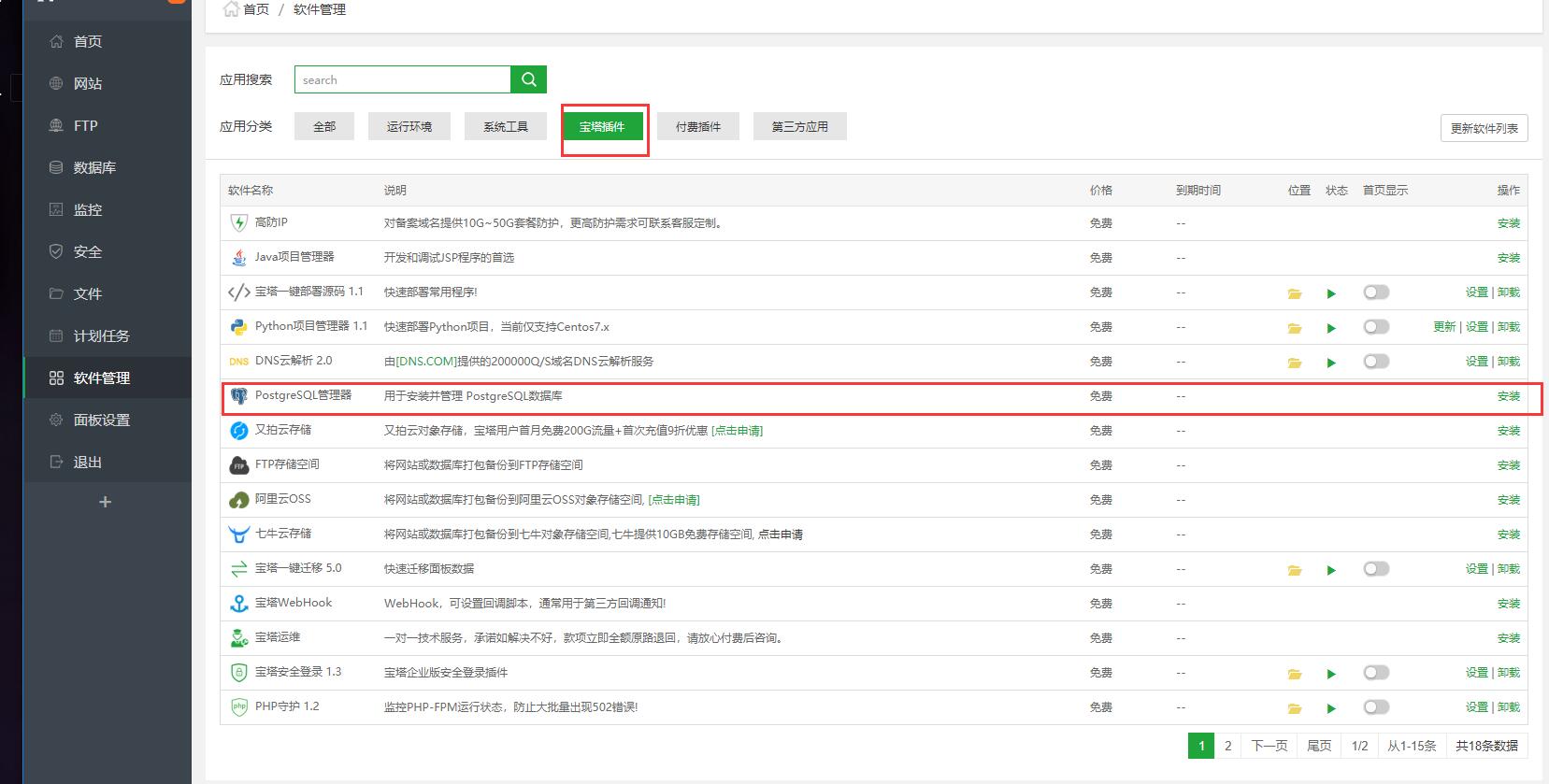
Task: Click the 阿里云OSS icon
Action: coord(238,500)
